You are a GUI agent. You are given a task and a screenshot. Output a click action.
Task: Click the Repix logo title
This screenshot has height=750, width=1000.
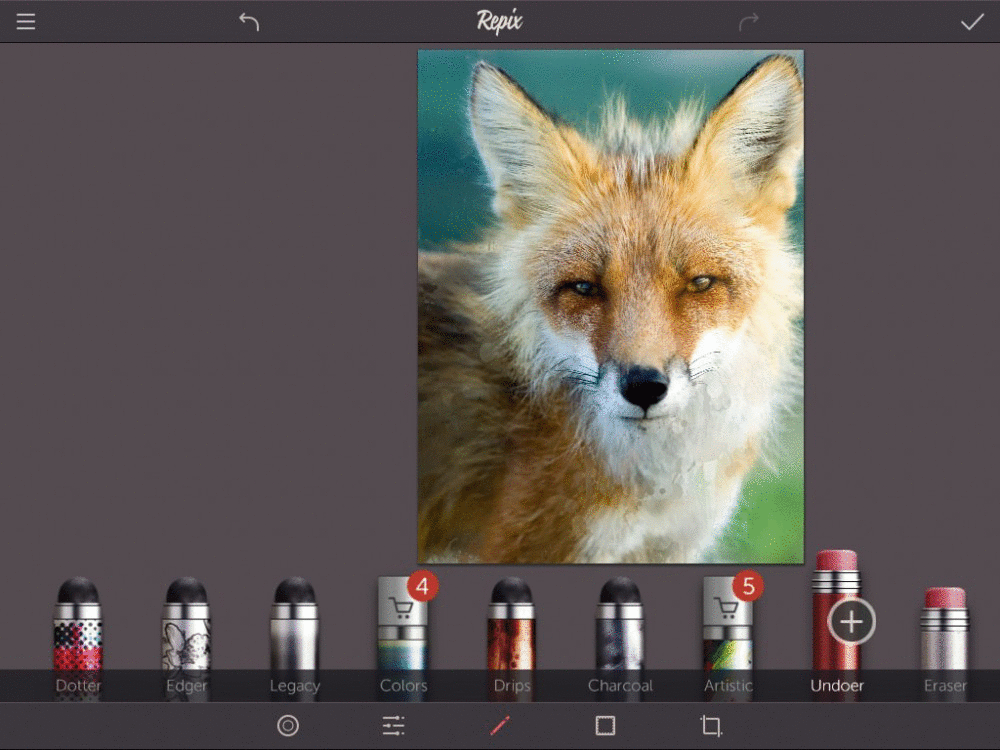(499, 21)
